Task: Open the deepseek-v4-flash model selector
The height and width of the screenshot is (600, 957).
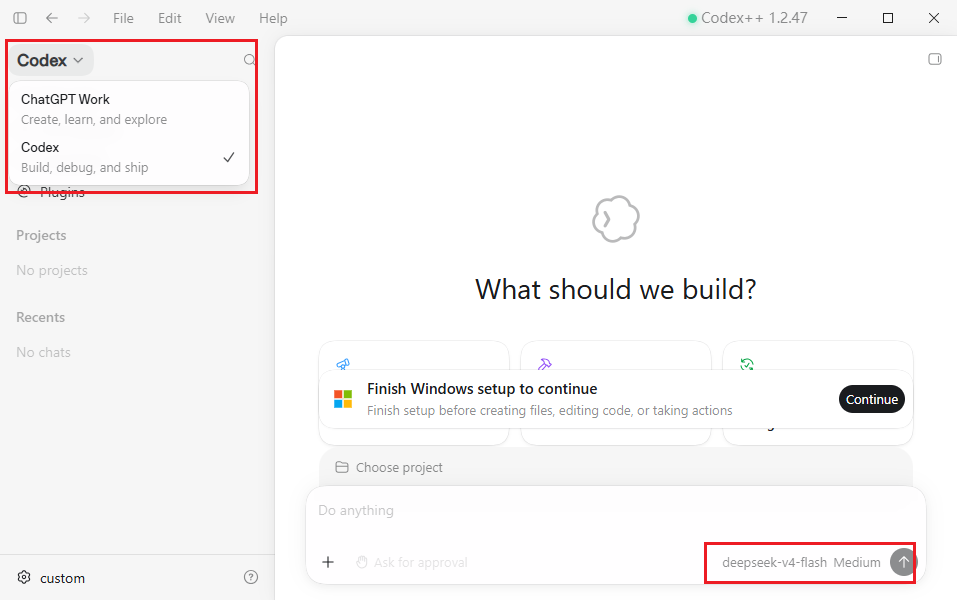Action: click(x=774, y=562)
